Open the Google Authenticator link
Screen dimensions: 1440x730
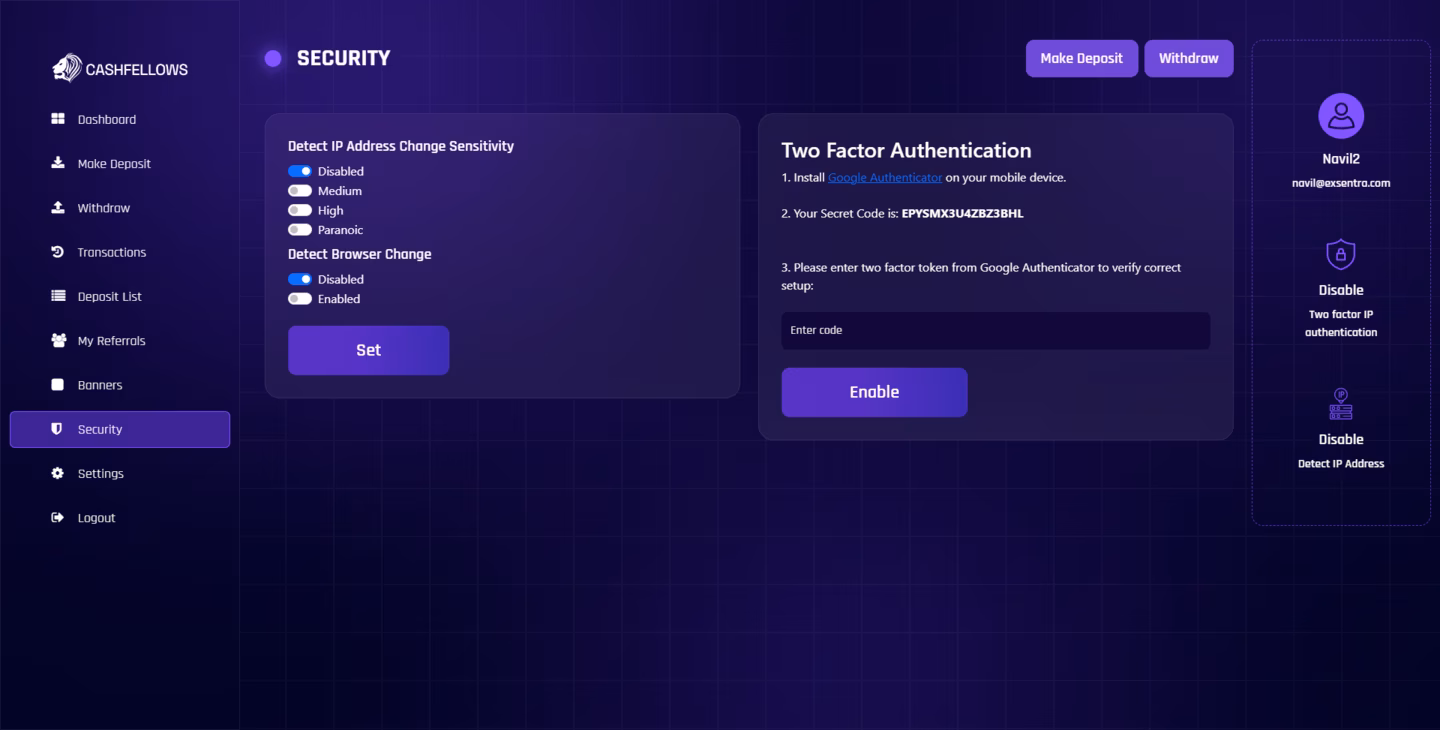point(884,178)
